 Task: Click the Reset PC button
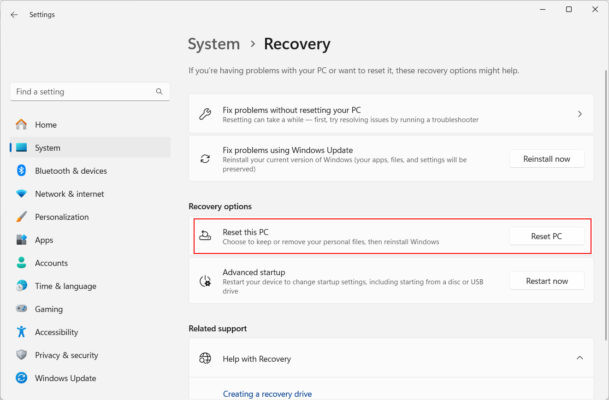pos(546,236)
